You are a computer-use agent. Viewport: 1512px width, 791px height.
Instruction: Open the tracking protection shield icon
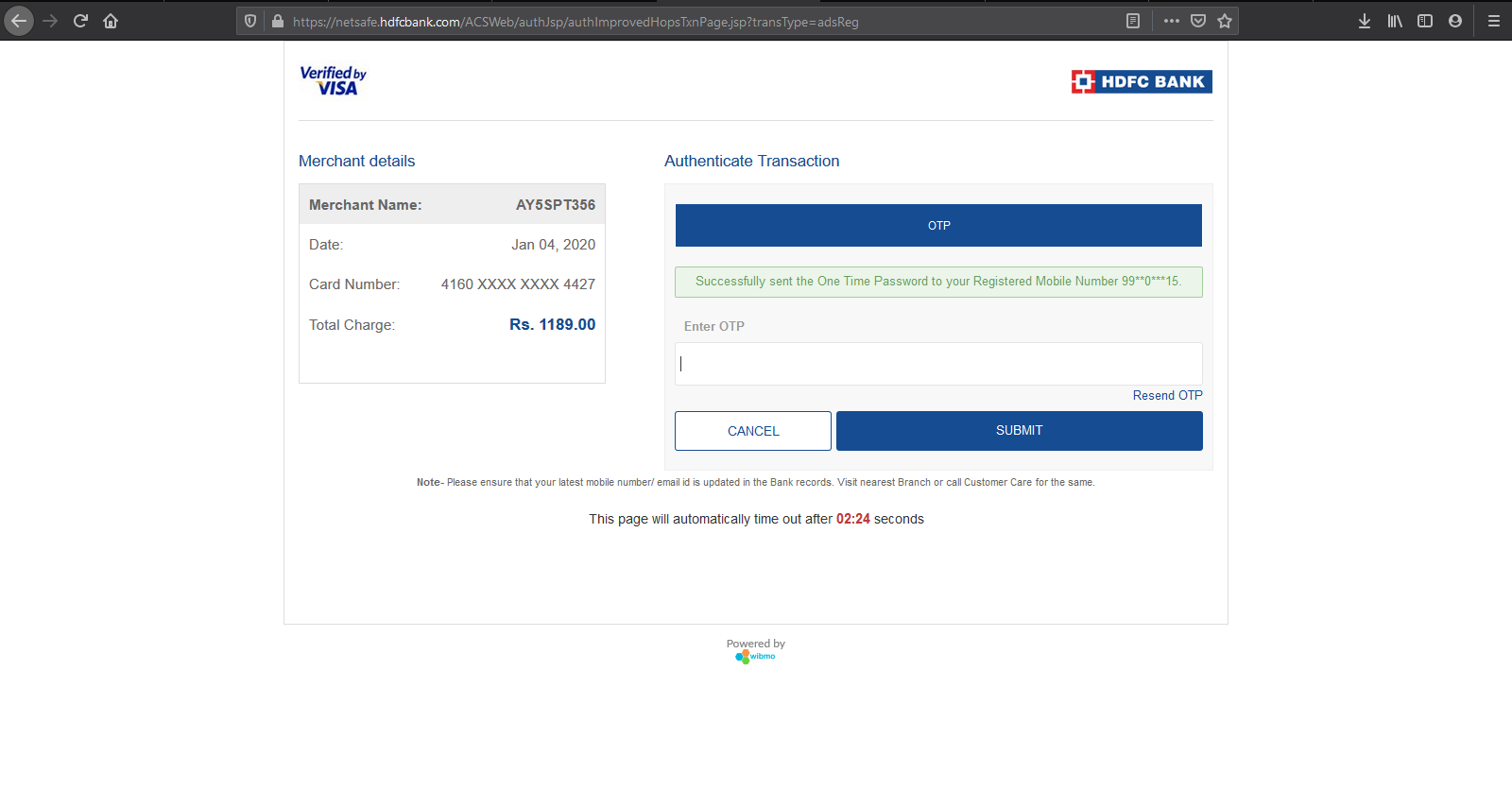click(250, 21)
